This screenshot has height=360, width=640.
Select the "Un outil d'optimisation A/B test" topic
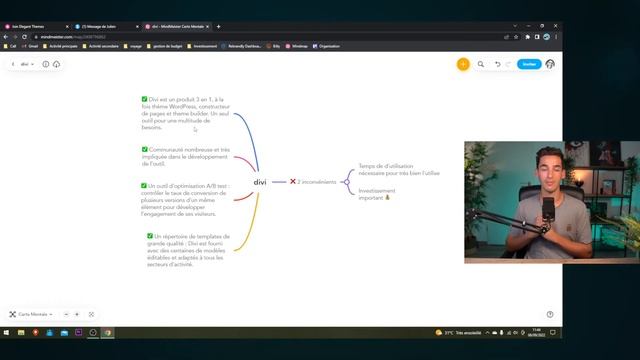[185, 200]
